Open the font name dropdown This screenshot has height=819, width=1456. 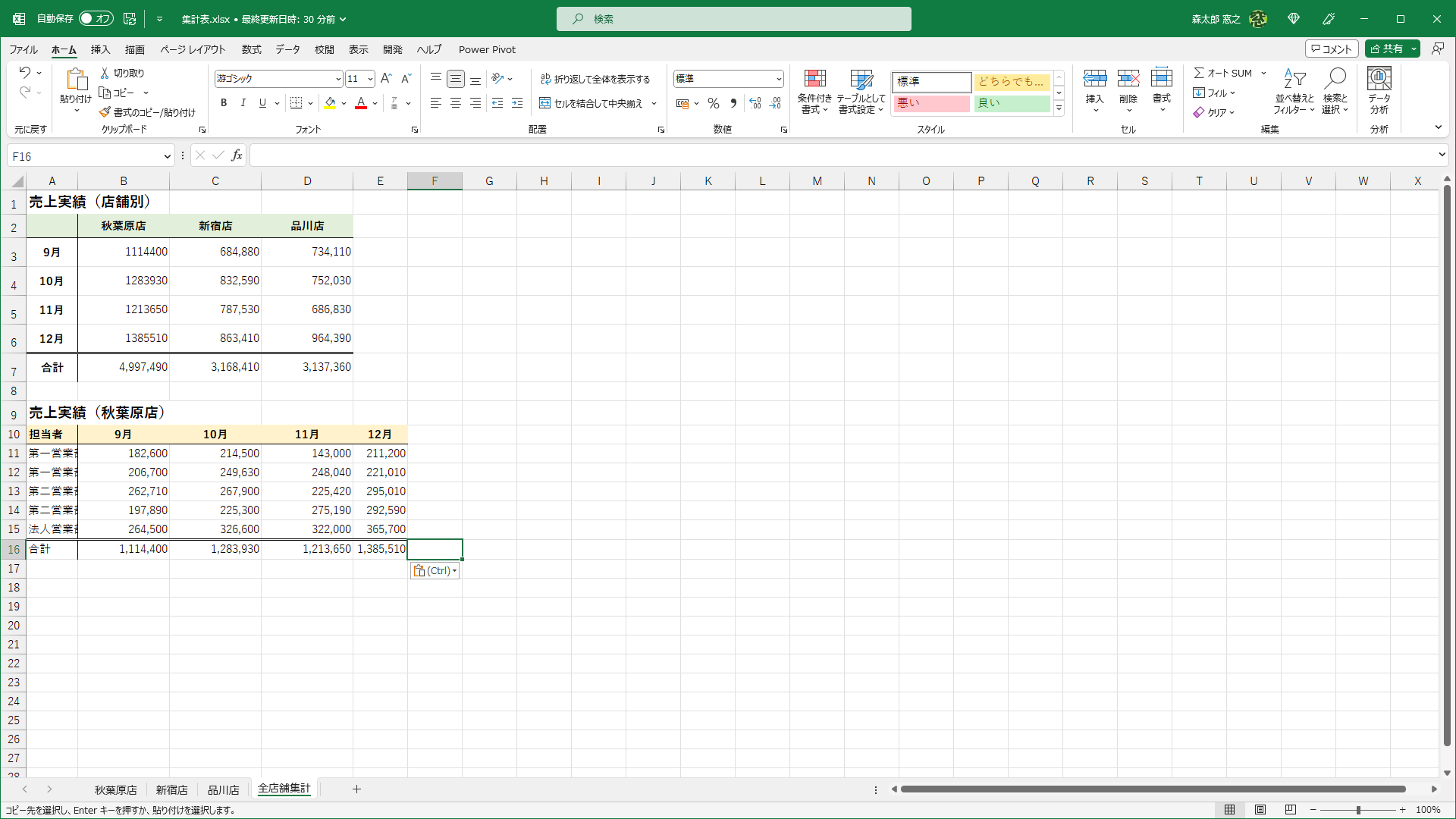pos(338,79)
